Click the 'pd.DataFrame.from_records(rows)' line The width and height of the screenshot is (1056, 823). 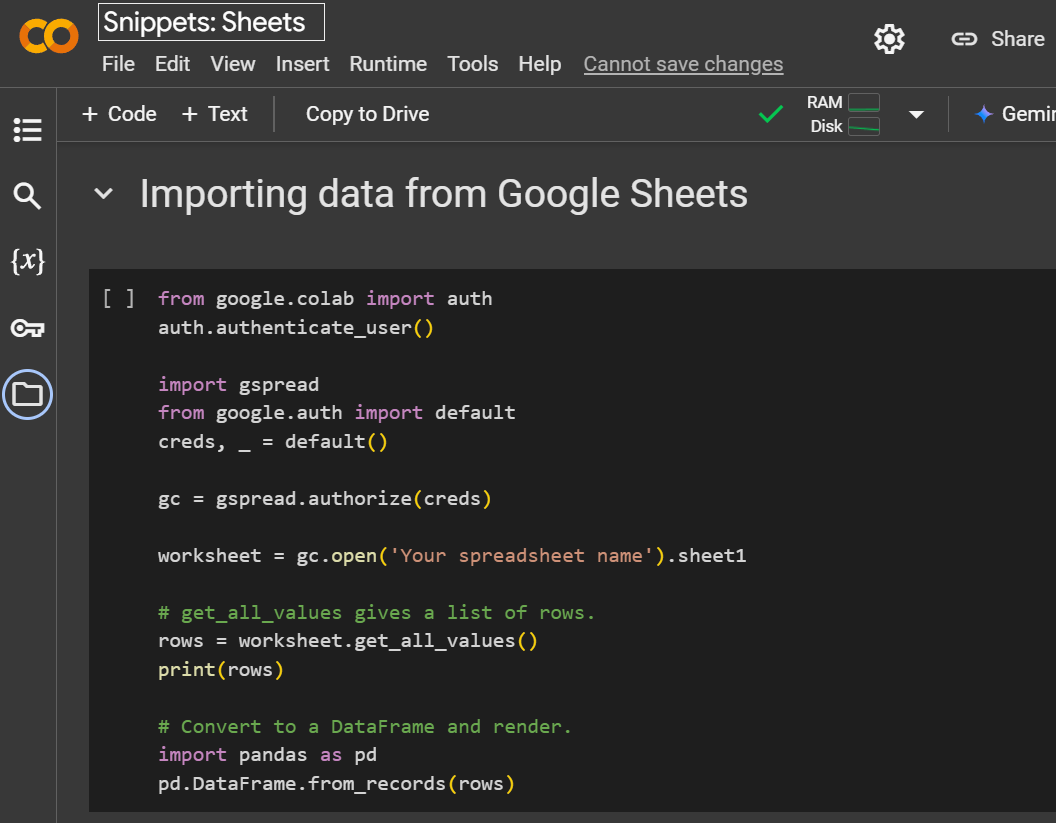click(x=336, y=784)
